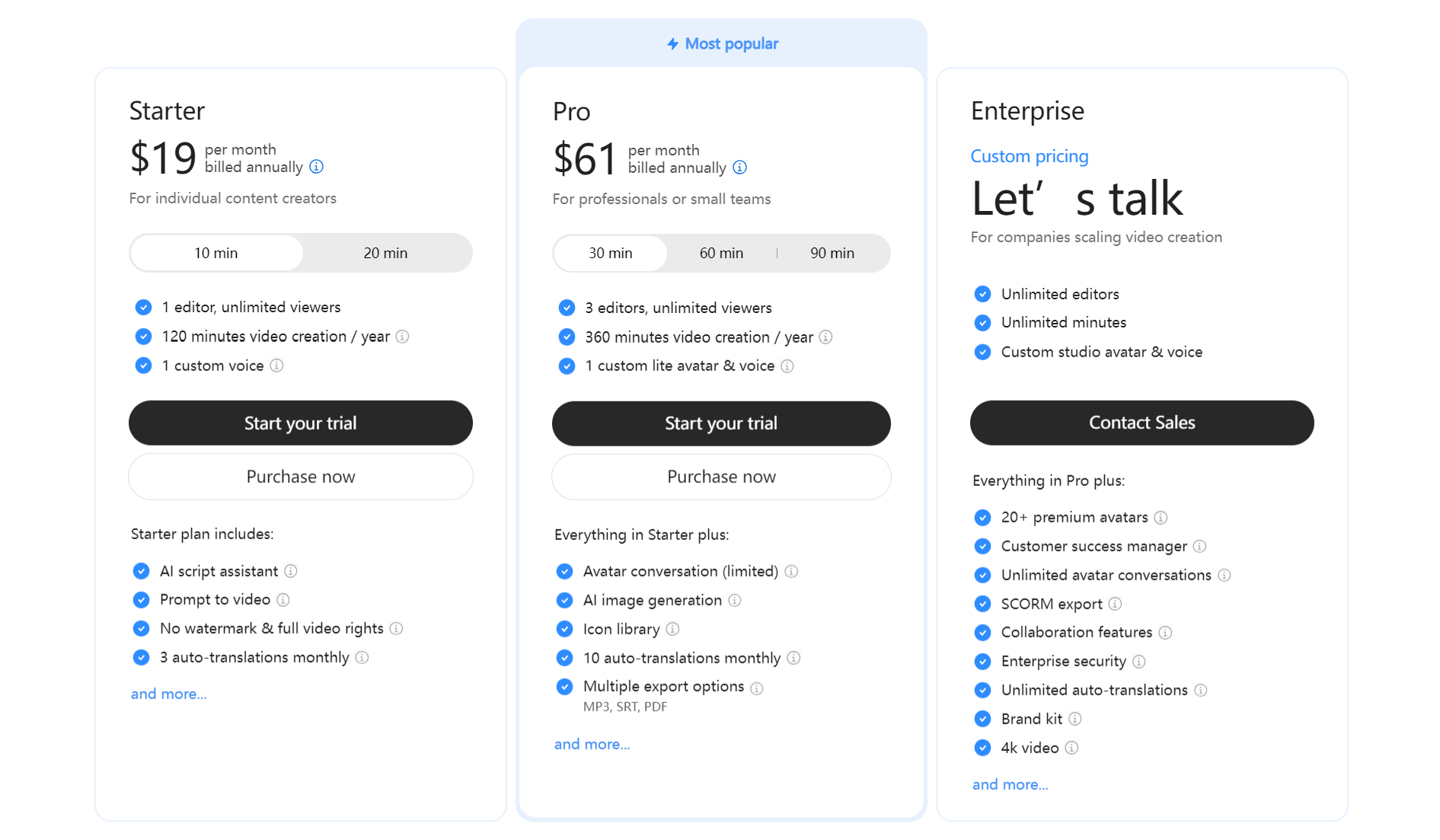1440x840 pixels.
Task: Expand Enterprise 'and more...' feature list
Action: pos(1010,784)
